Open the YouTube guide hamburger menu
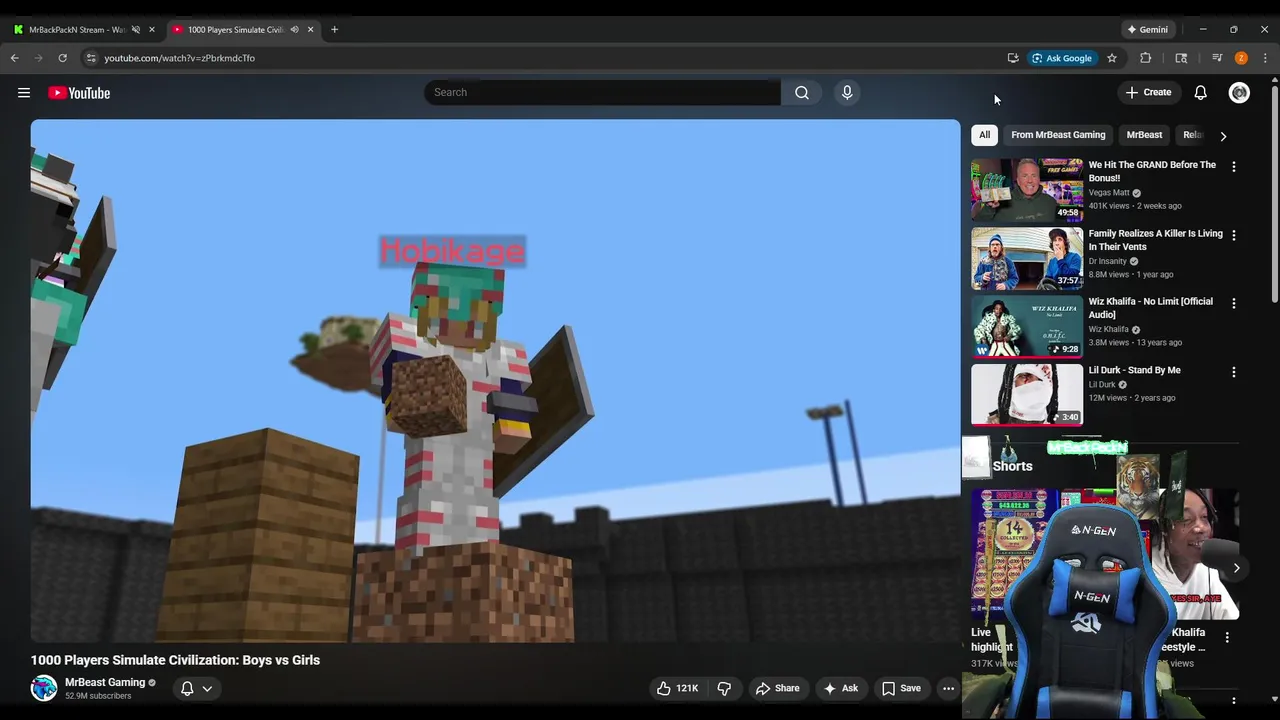 point(24,93)
